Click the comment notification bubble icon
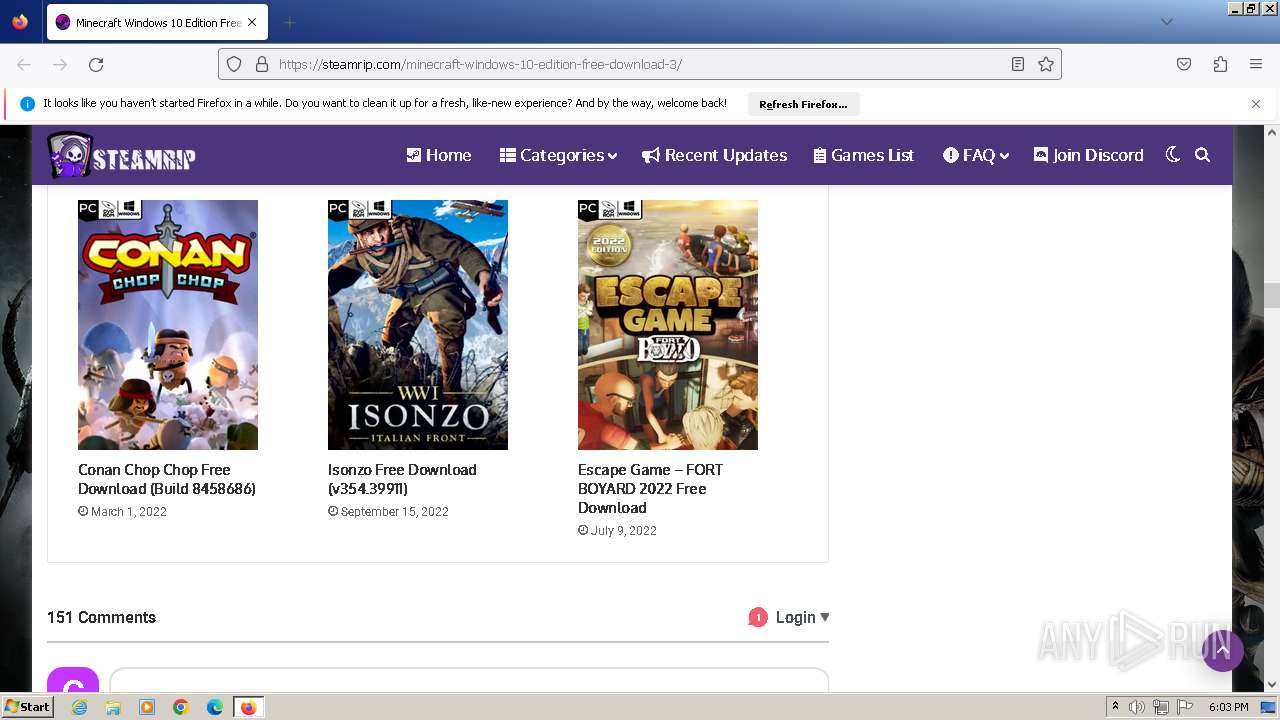 click(758, 618)
